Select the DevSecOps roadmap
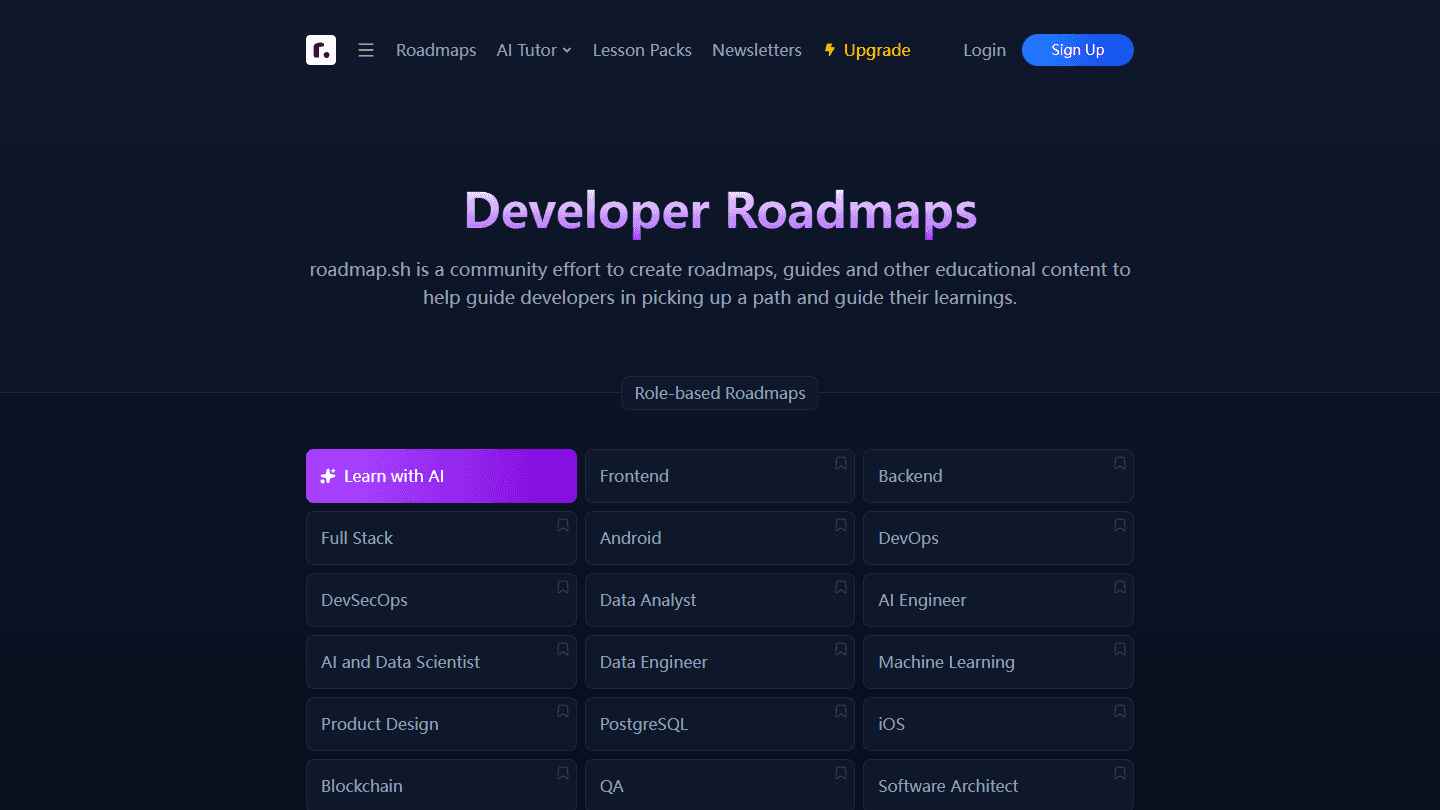The height and width of the screenshot is (810, 1440). click(x=441, y=600)
